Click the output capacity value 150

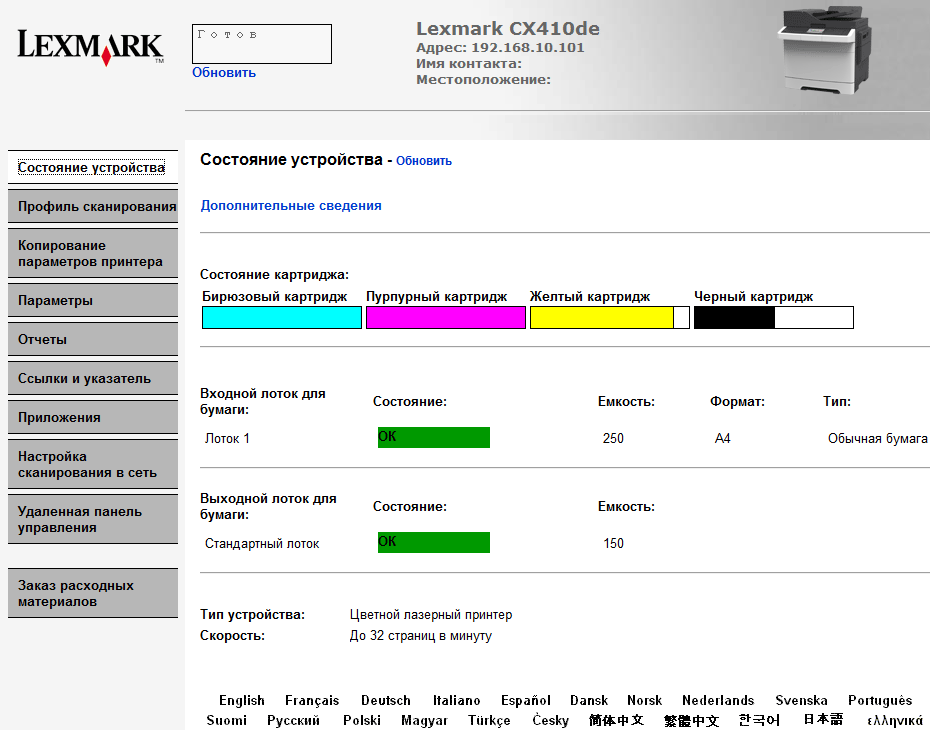point(613,543)
